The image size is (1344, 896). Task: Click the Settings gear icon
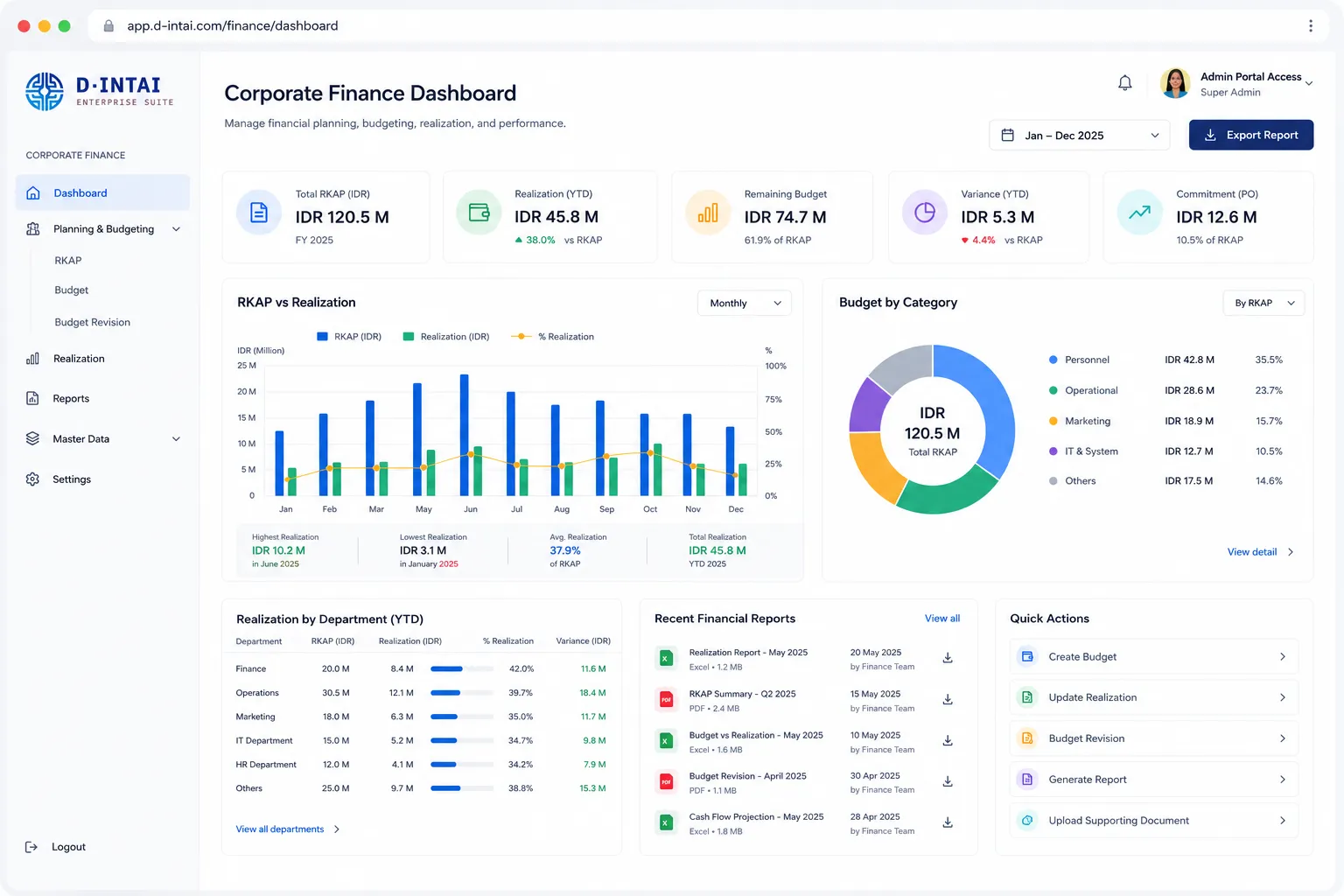tap(33, 479)
